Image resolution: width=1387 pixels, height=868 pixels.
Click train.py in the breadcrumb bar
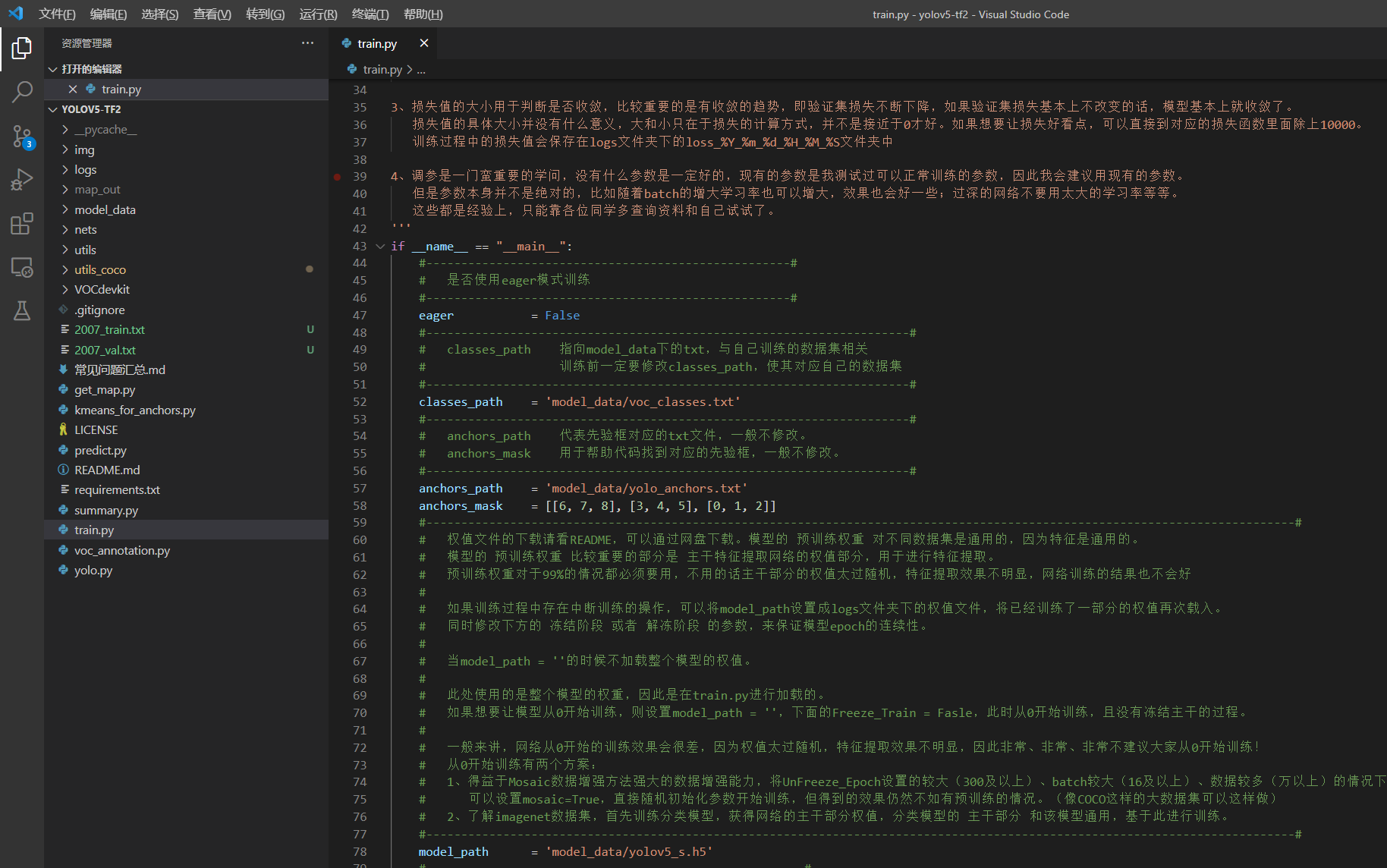pyautogui.click(x=382, y=69)
